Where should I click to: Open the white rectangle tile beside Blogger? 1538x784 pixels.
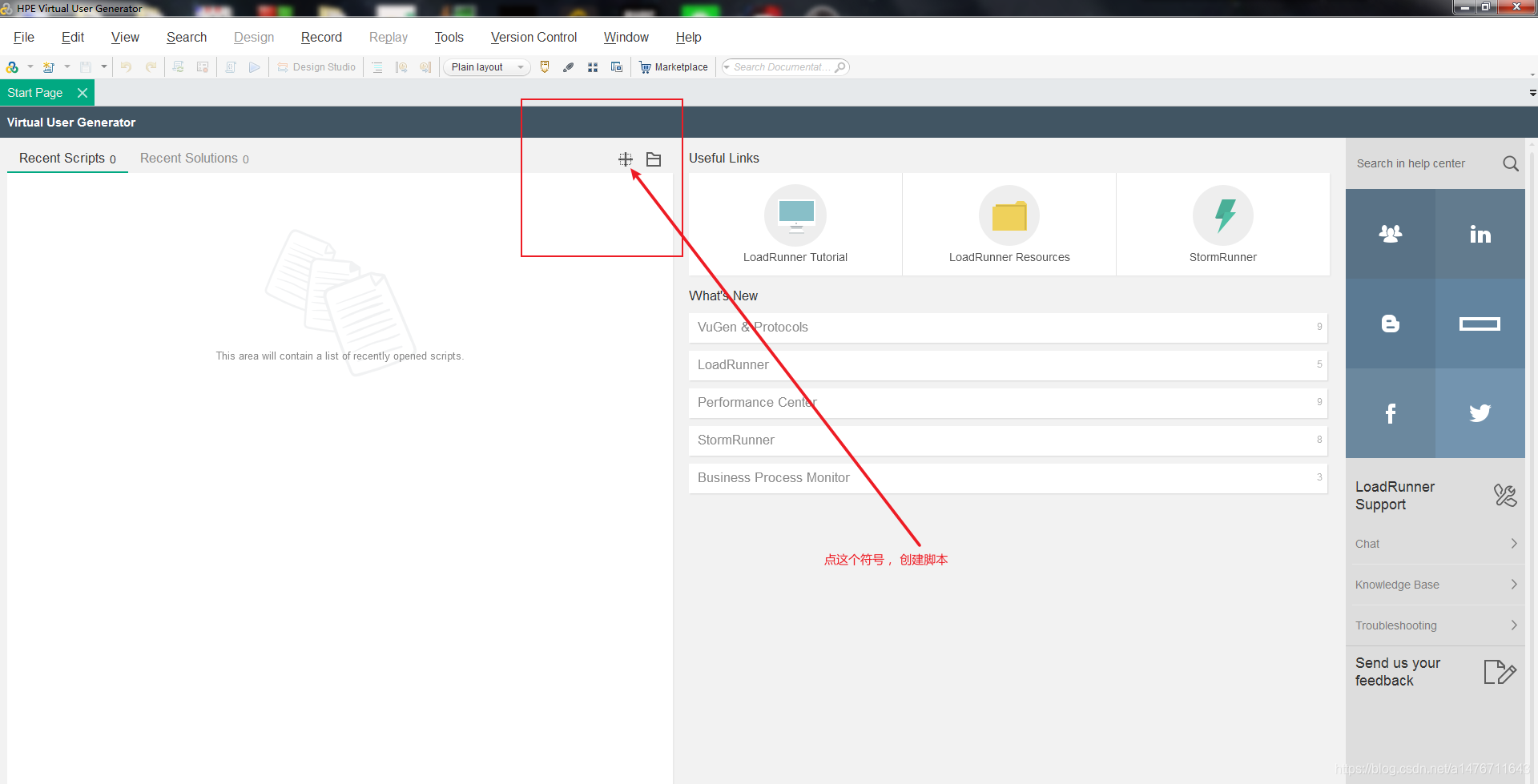(x=1480, y=324)
